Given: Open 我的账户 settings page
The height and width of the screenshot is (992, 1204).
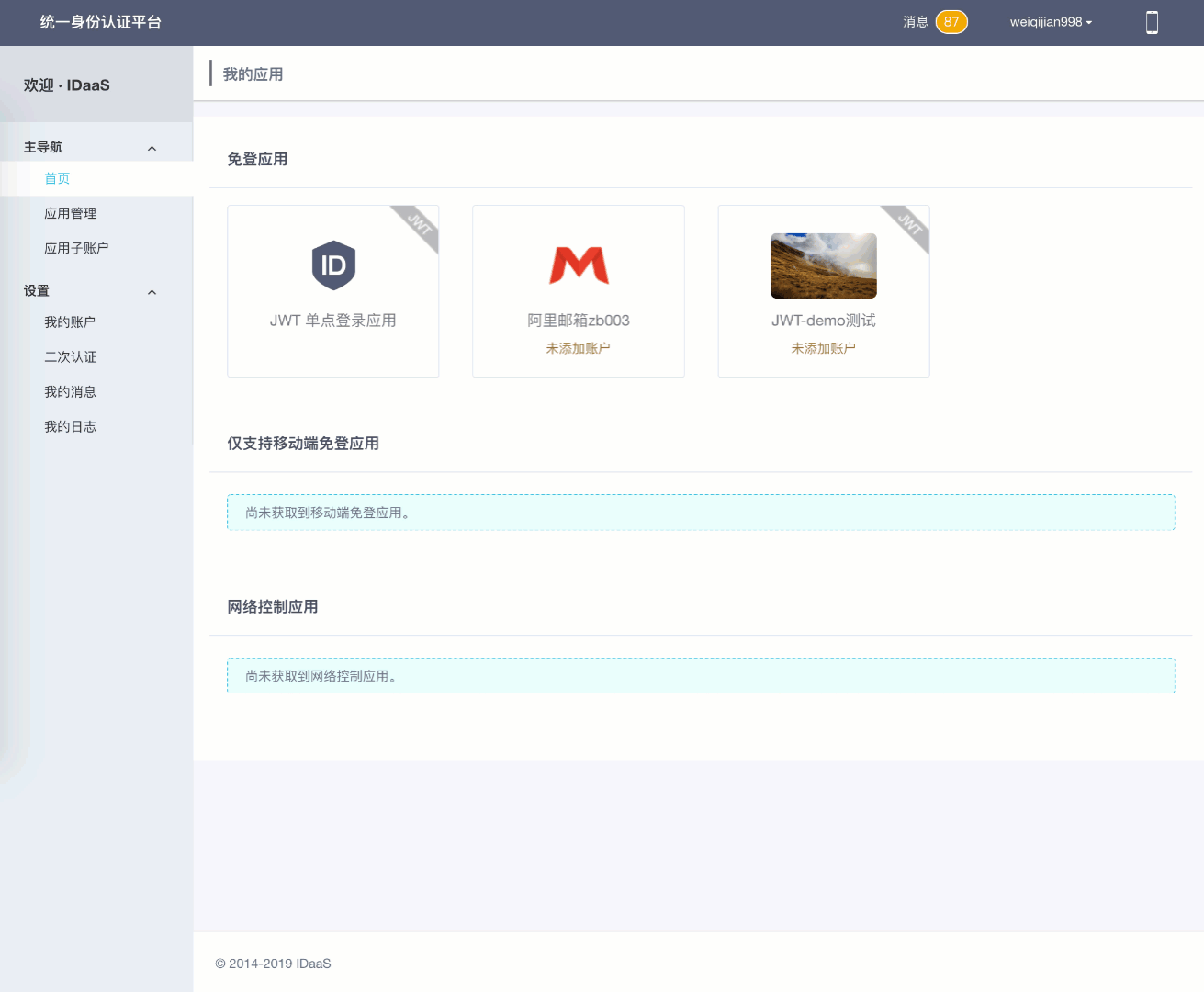Looking at the screenshot, I should point(71,322).
